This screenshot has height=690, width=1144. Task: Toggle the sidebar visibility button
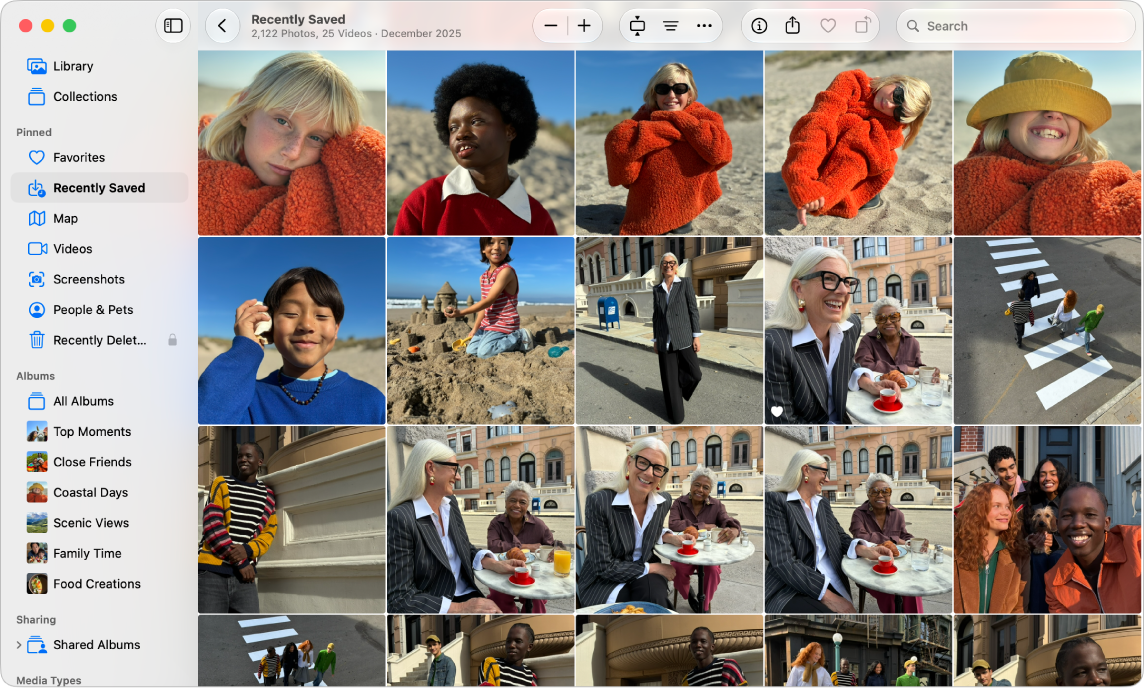tap(173, 26)
